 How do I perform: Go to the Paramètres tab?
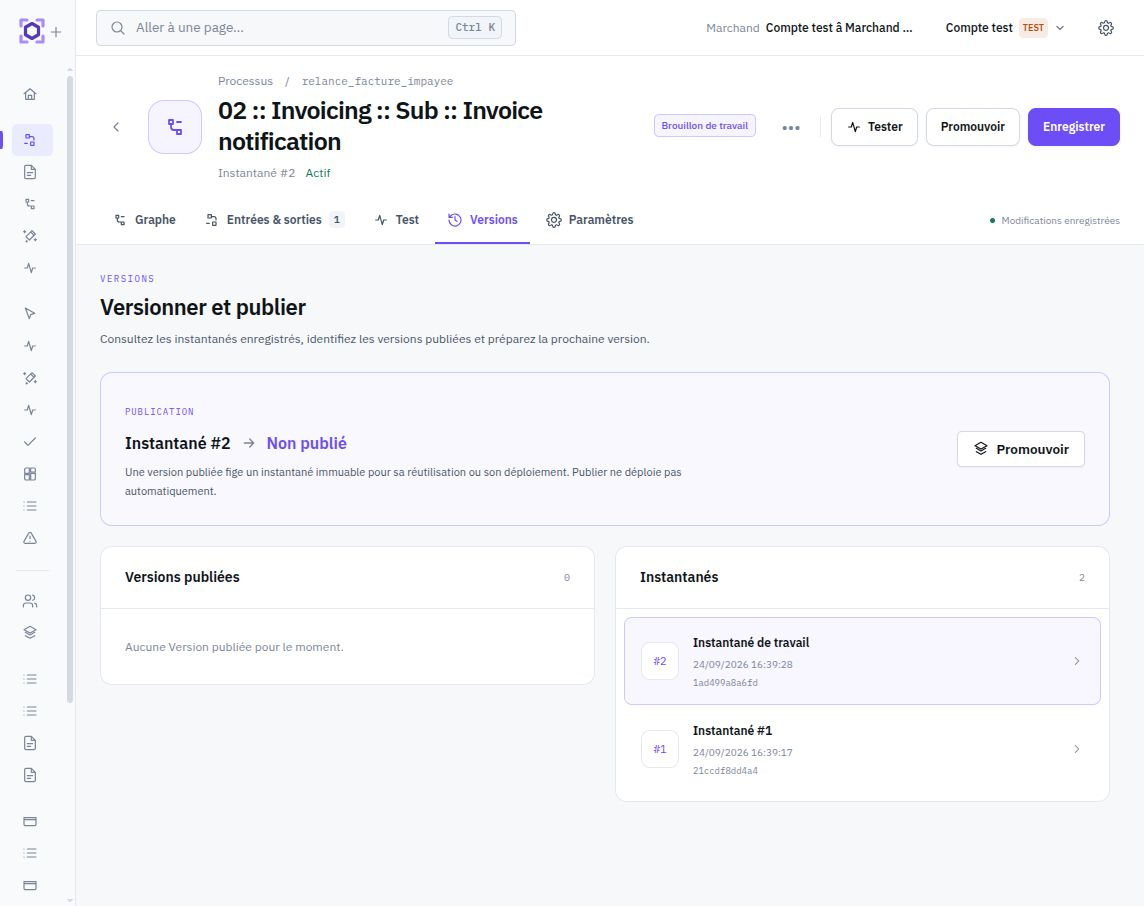[590, 220]
